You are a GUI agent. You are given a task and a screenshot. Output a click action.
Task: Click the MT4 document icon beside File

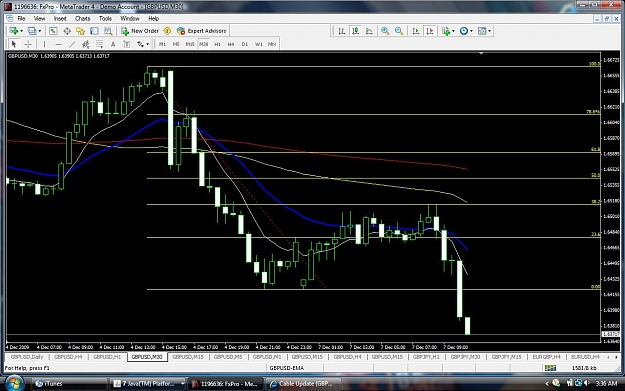coord(10,18)
